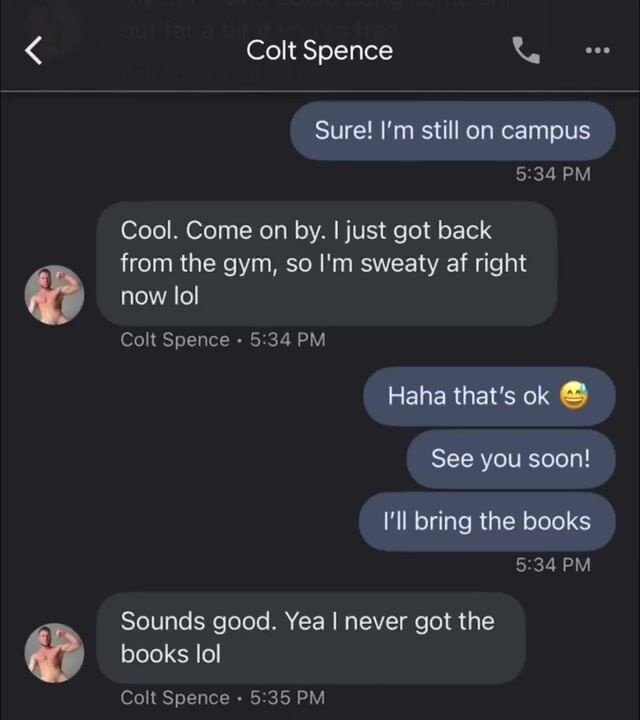This screenshot has height=720, width=640.
Task: Tap the avatar beside the gym message
Action: click(54, 295)
